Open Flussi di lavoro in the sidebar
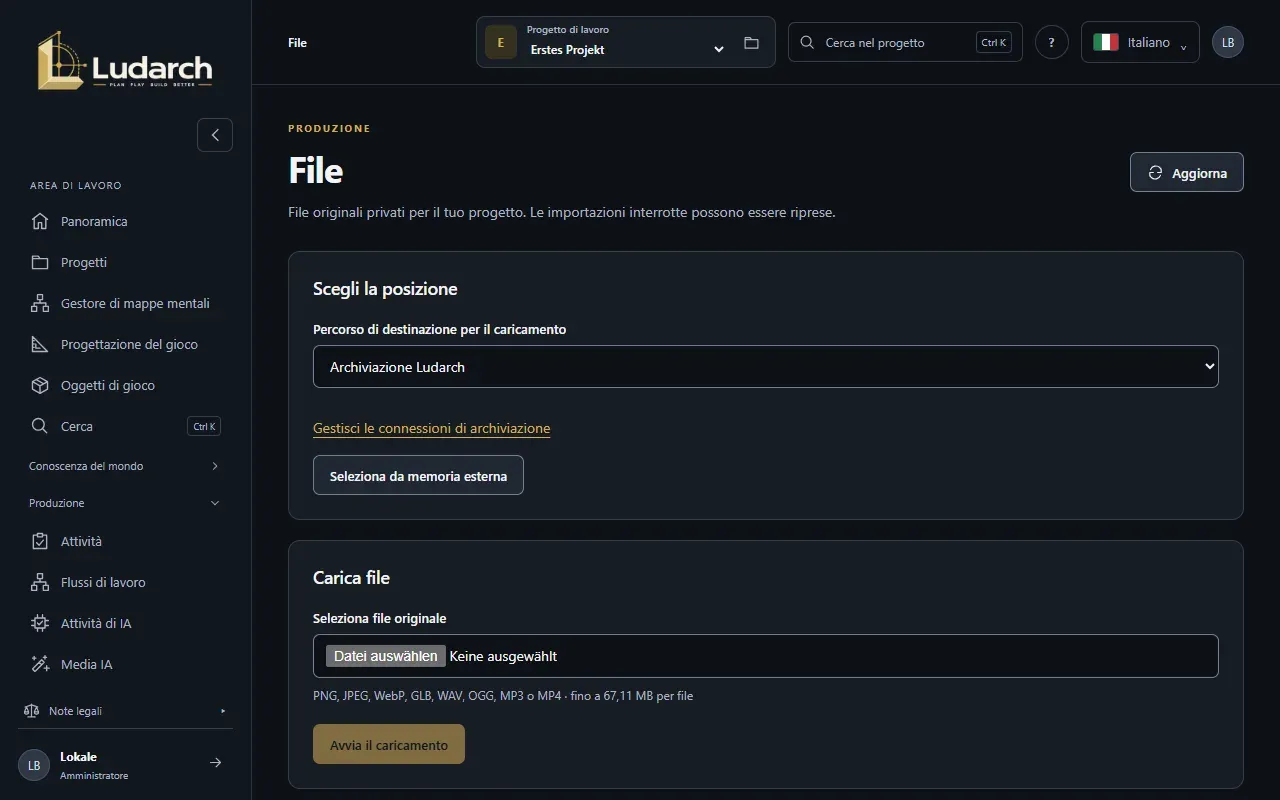 click(125, 582)
